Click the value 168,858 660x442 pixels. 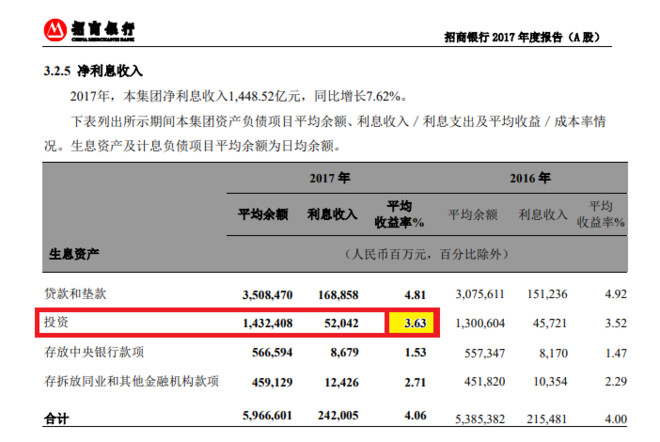(x=338, y=295)
